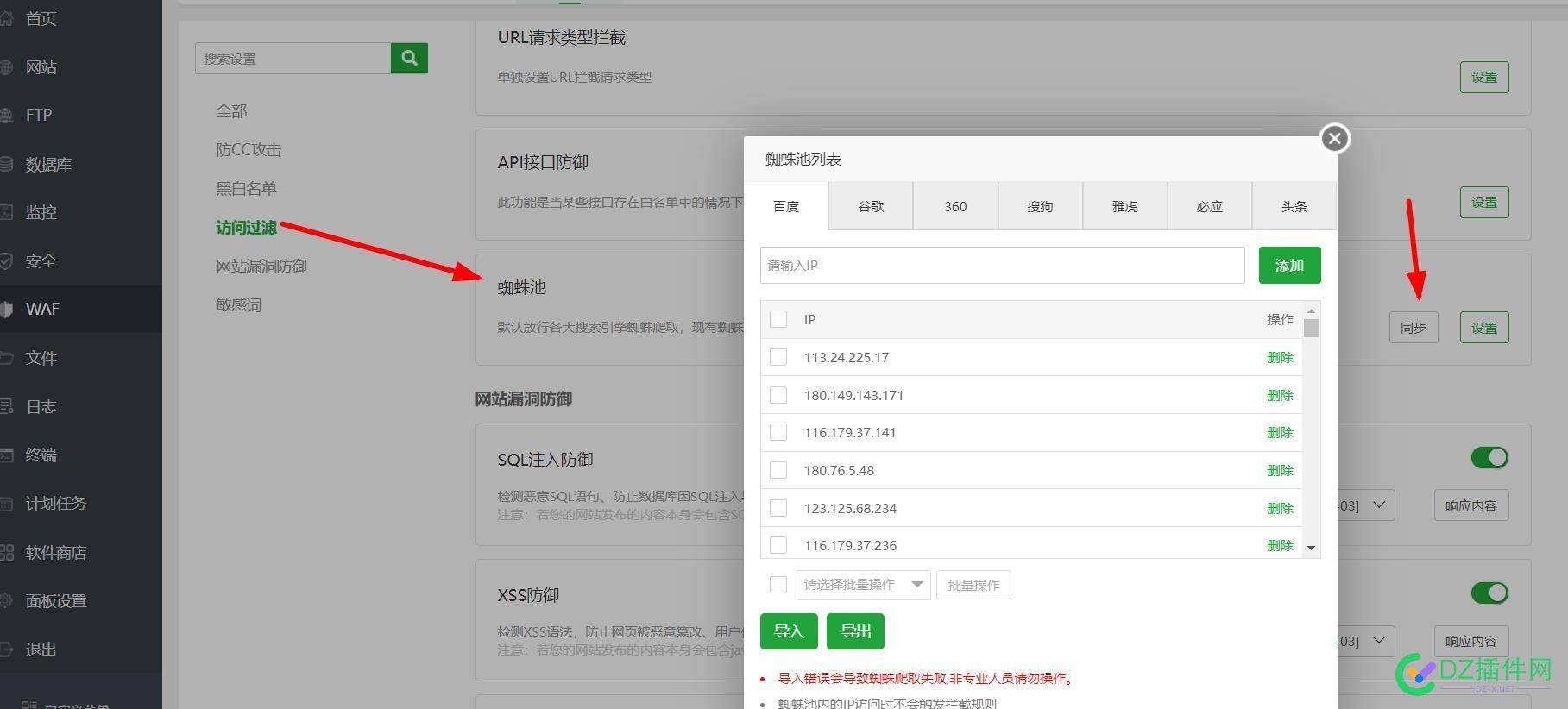Delete the IP 113.24.225.17
The height and width of the screenshot is (709, 1568).
tap(1280, 357)
